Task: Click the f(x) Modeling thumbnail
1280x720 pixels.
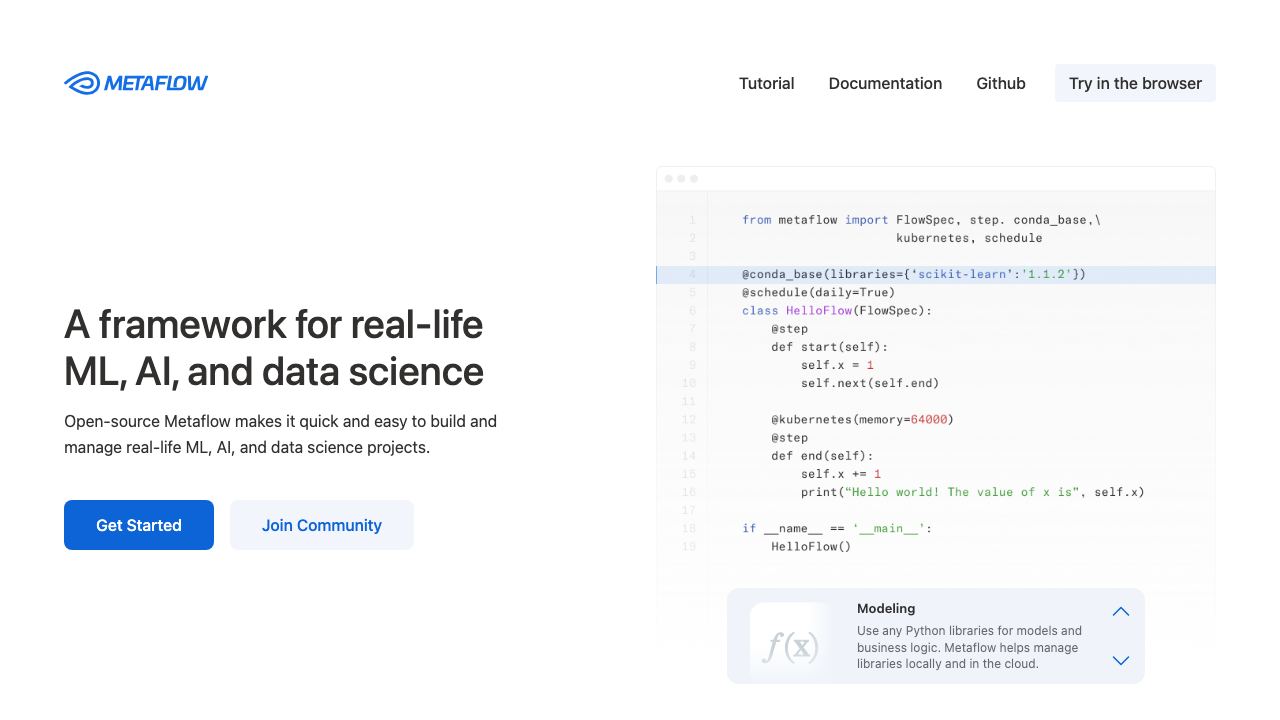Action: (790, 642)
